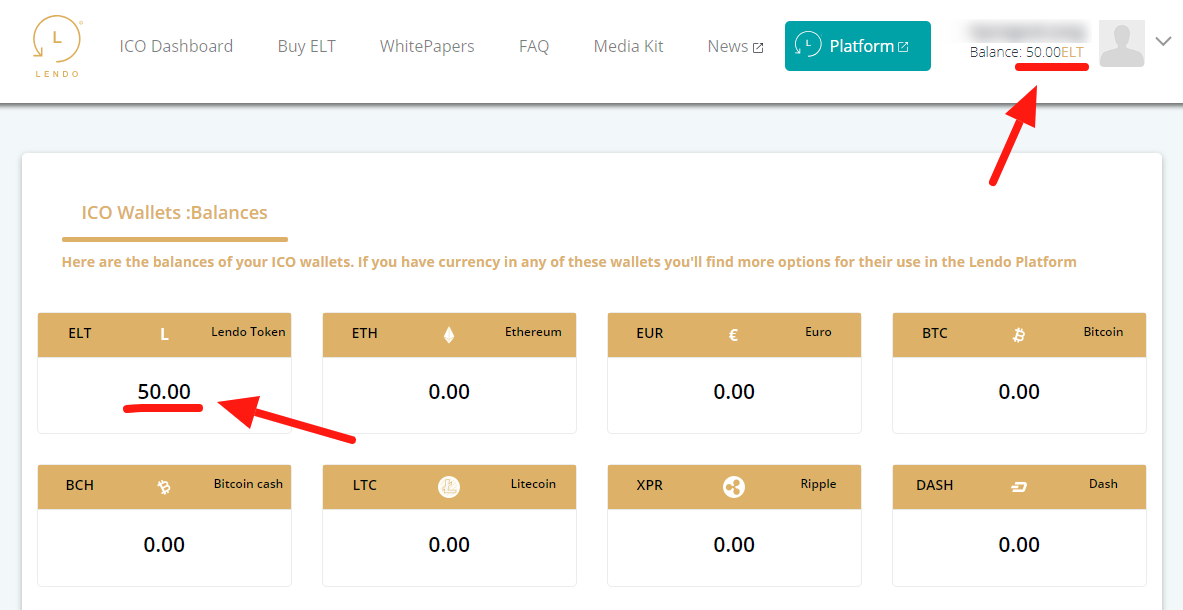This screenshot has height=610, width=1183.
Task: Click the clock icon in Platform button
Action: 808,45
